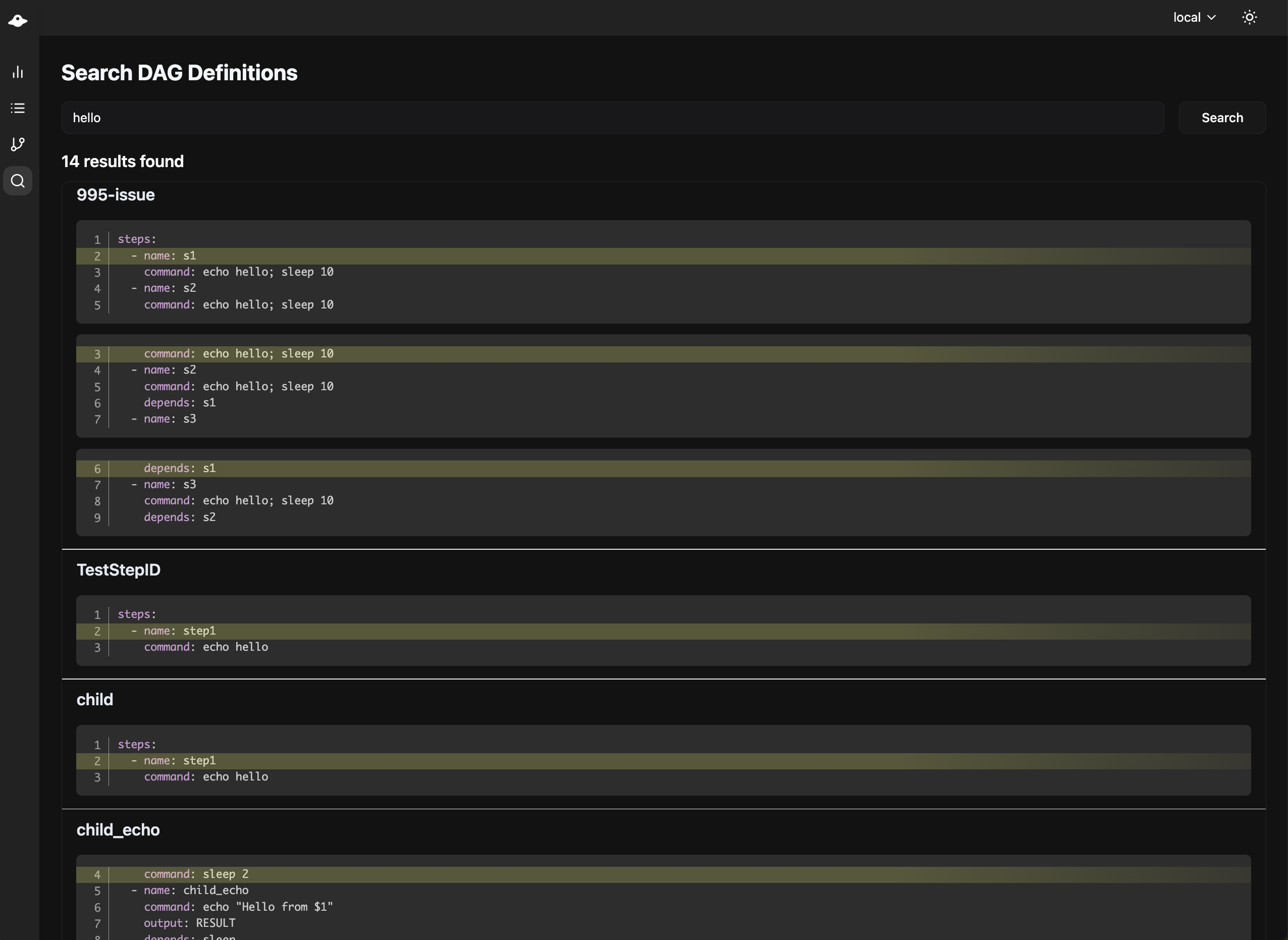
Task: Toggle light theme with sun icon
Action: pos(1249,18)
